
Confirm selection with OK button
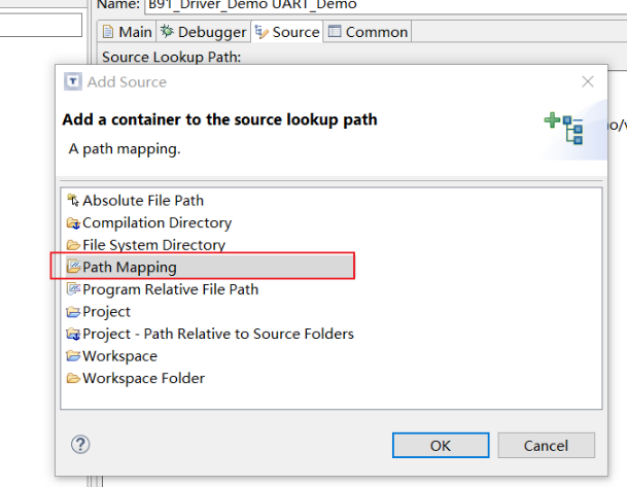pos(441,445)
